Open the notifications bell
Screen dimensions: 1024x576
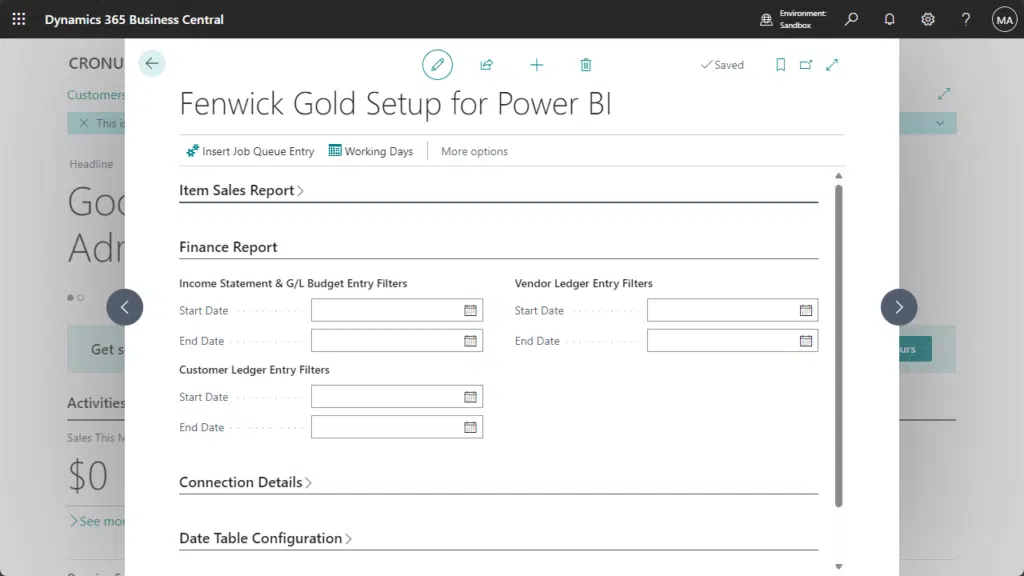[x=889, y=19]
